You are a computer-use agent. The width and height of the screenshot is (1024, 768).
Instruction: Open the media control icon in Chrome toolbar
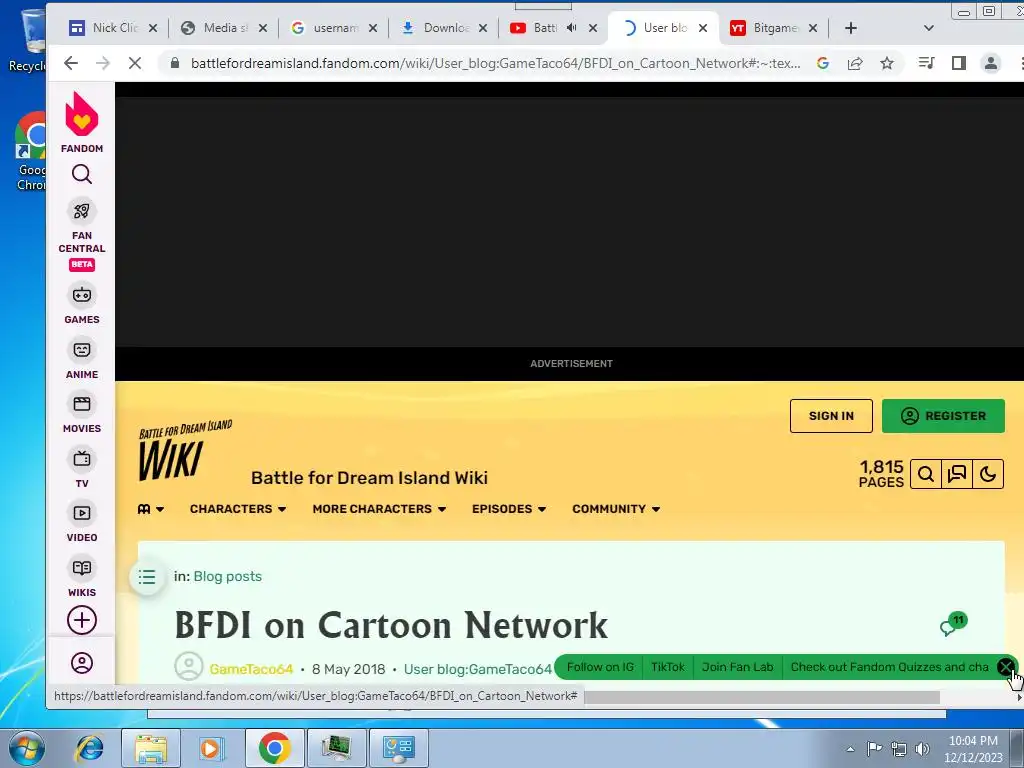point(926,63)
